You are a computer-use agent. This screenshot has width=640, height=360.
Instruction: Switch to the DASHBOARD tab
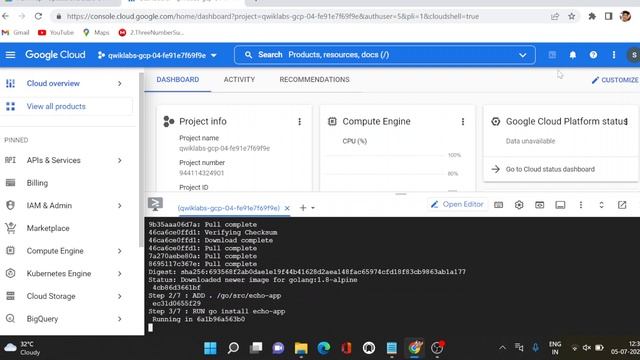click(x=178, y=80)
